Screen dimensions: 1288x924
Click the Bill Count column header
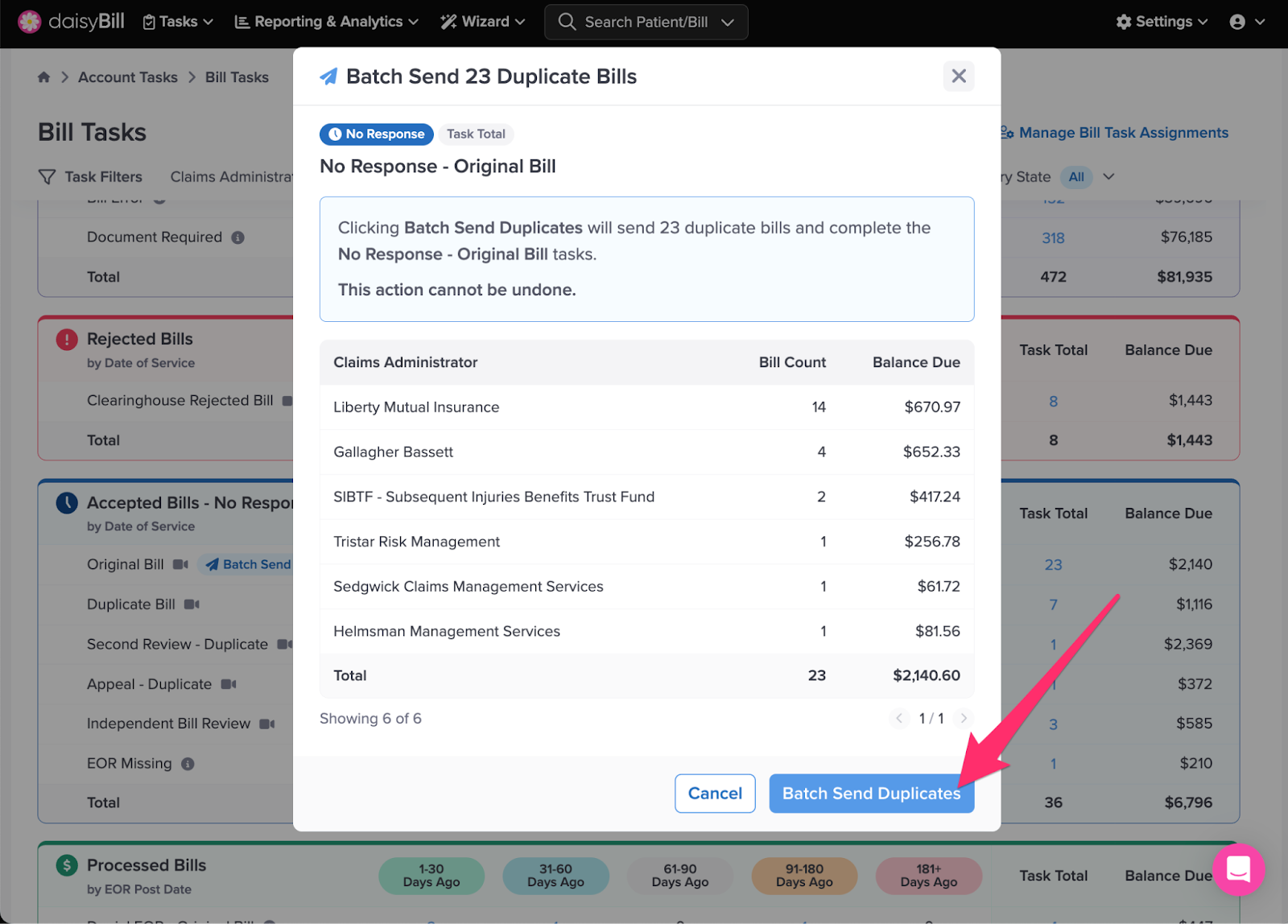[x=792, y=362]
